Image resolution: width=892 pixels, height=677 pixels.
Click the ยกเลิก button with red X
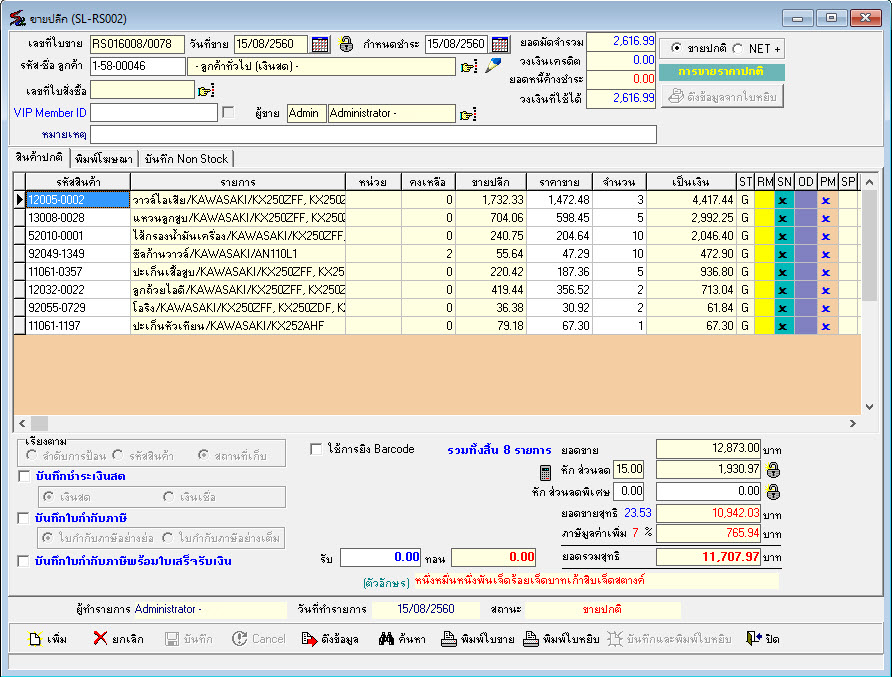pos(118,639)
